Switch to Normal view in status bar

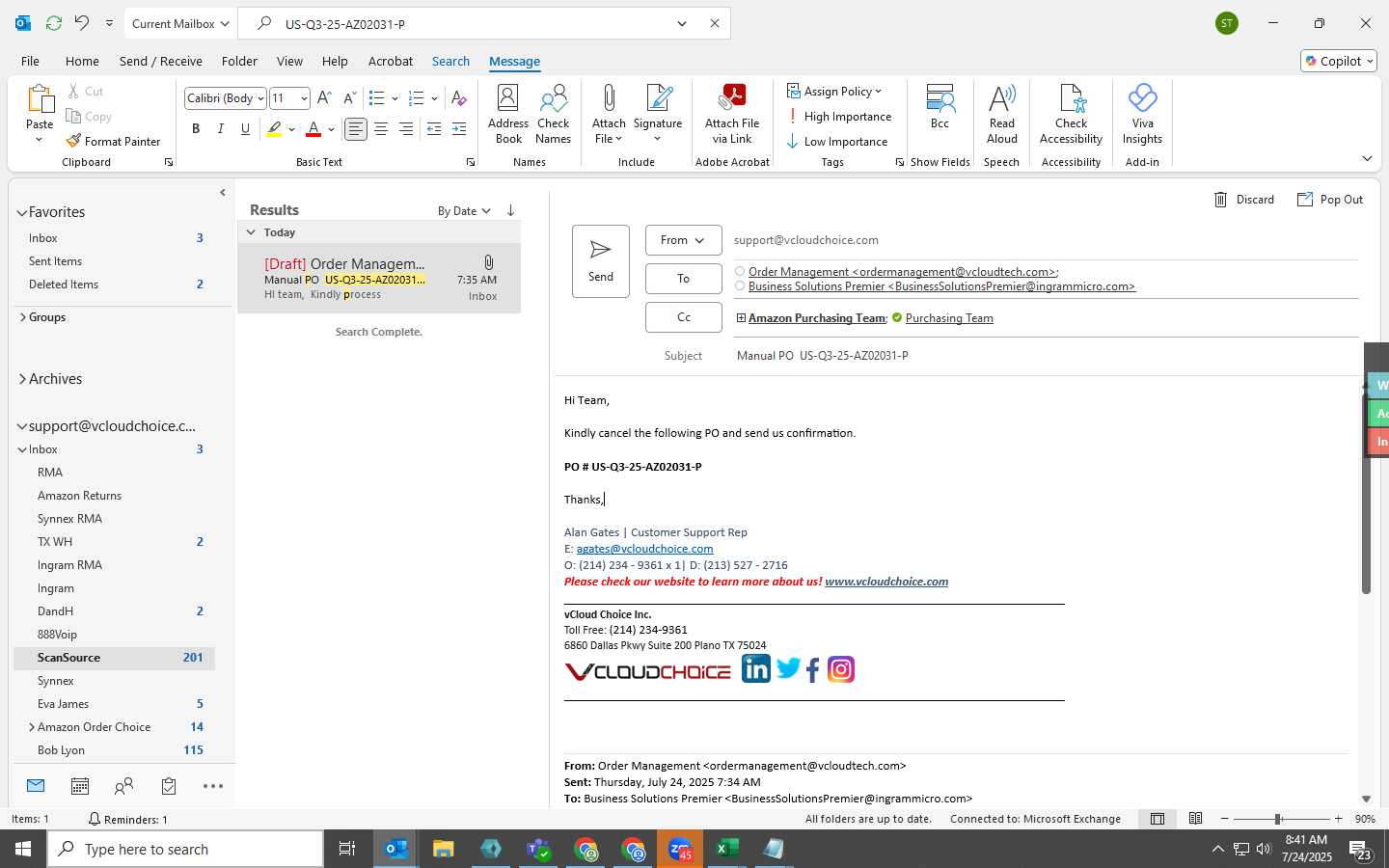tap(1157, 819)
